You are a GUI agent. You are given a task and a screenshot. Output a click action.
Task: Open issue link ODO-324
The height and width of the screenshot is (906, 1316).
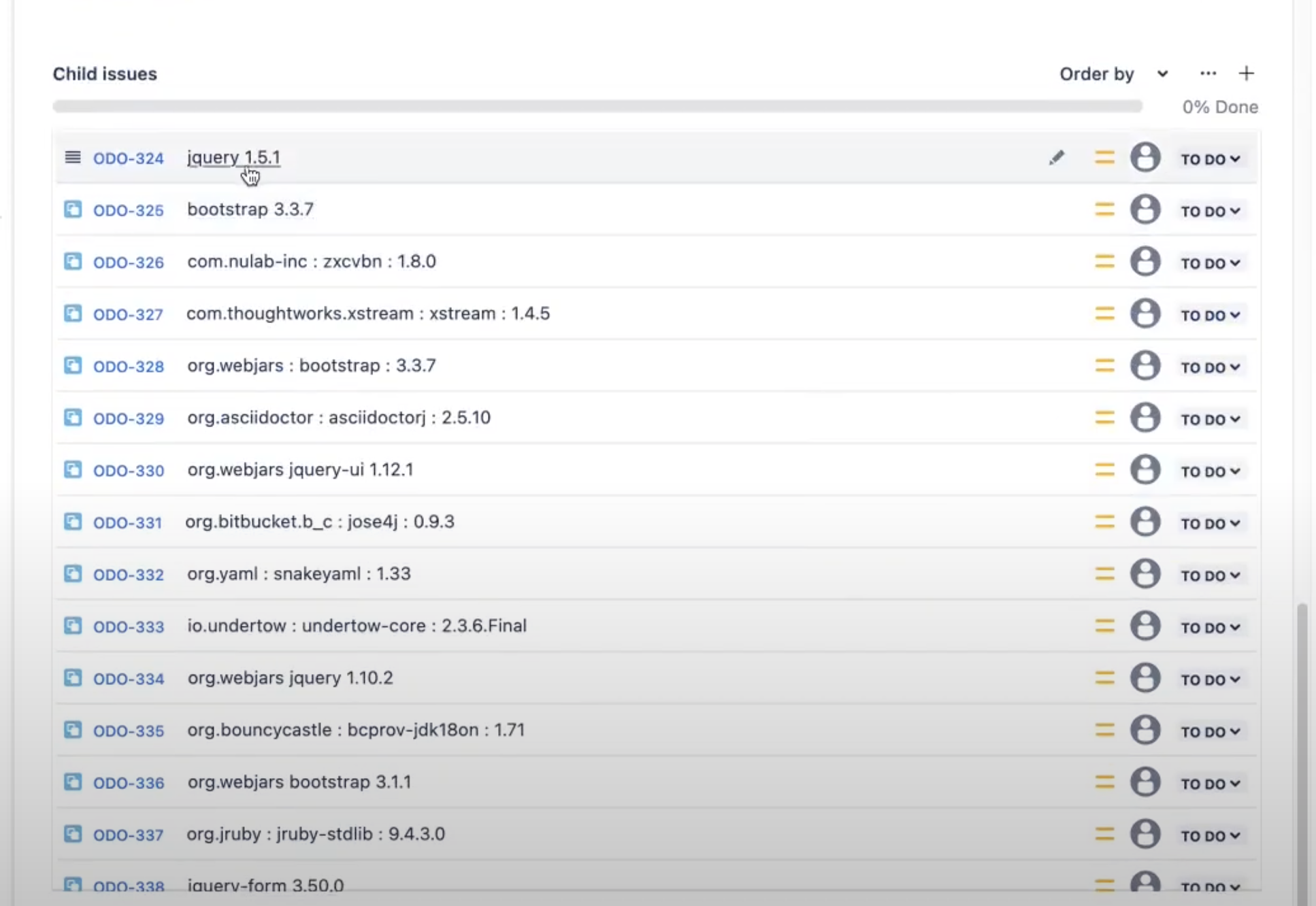pos(128,158)
